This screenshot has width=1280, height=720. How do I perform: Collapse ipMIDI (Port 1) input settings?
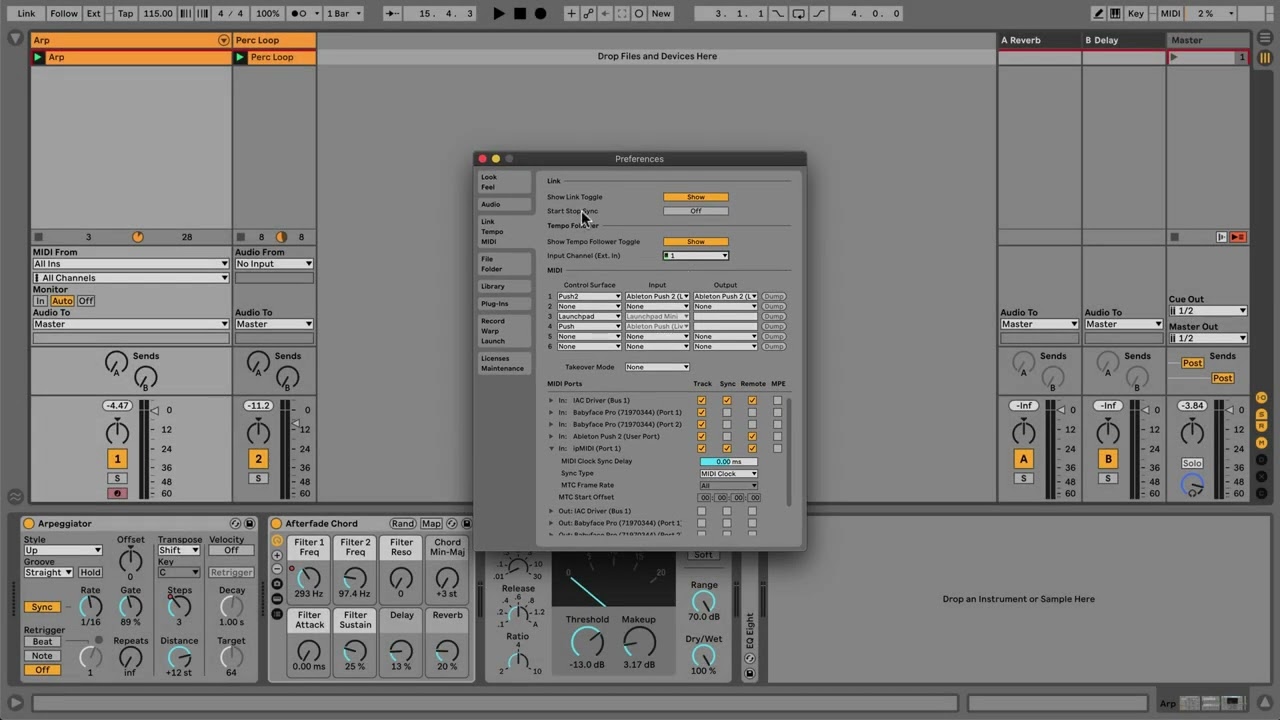(x=551, y=448)
